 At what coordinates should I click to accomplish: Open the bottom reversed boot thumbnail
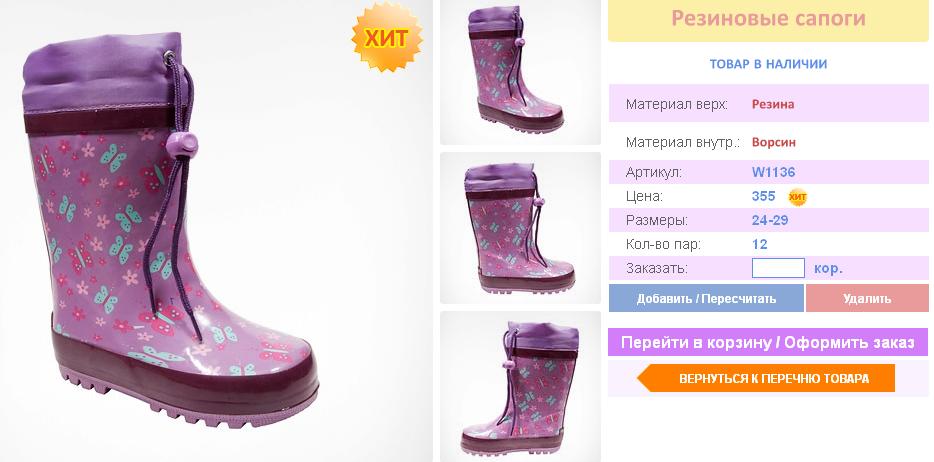520,386
